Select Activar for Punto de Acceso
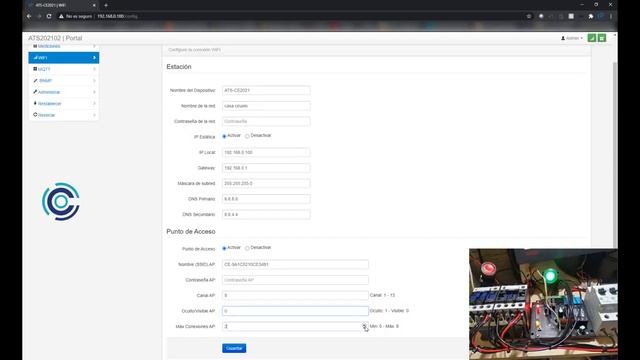This screenshot has width=640, height=360. 224,248
